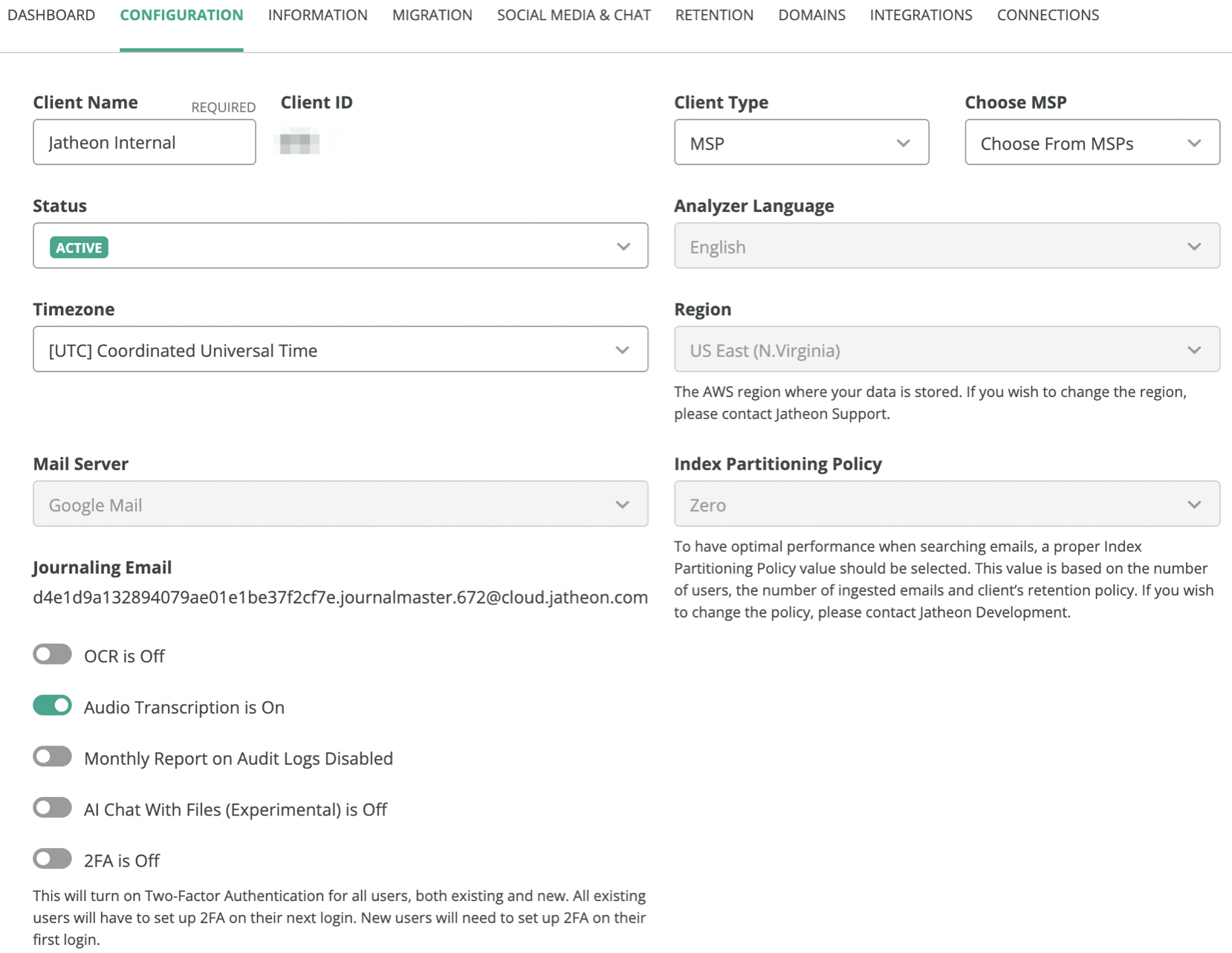1232x953 pixels.
Task: Open the Client Type MSP dropdown
Action: [801, 142]
